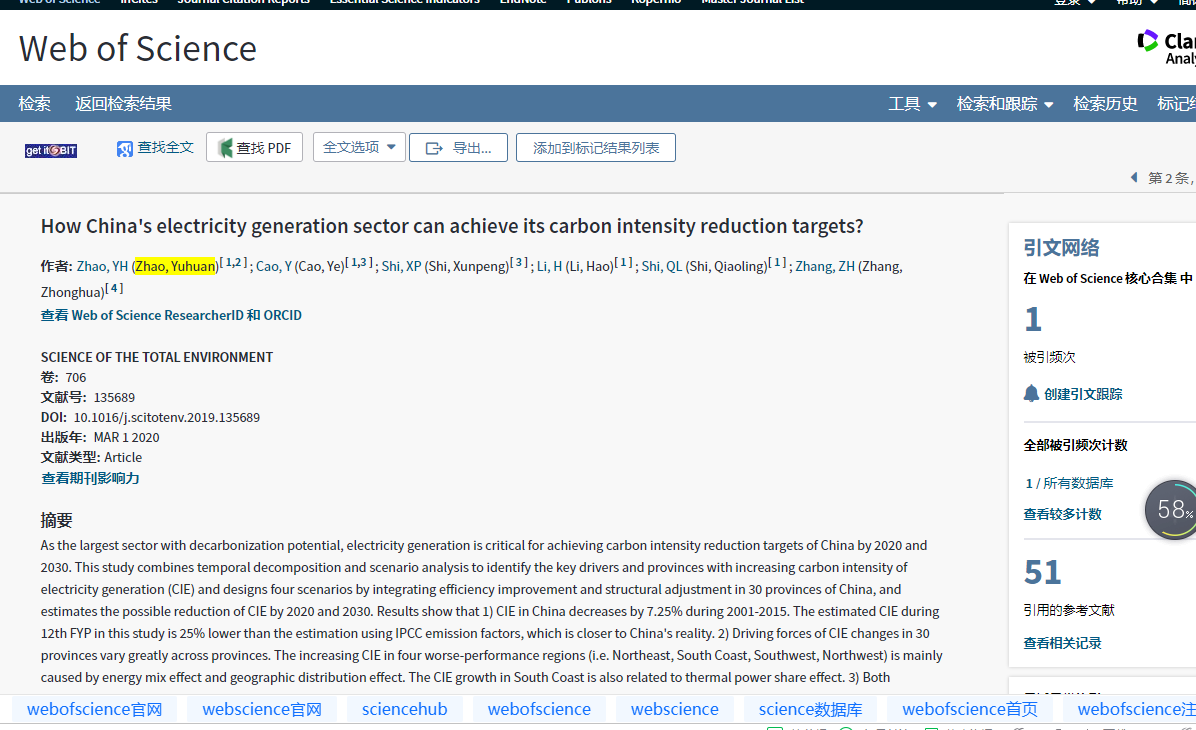Viewport: 1196px width, 730px height.
Task: Open author Zhao, YH link
Action: coord(102,266)
